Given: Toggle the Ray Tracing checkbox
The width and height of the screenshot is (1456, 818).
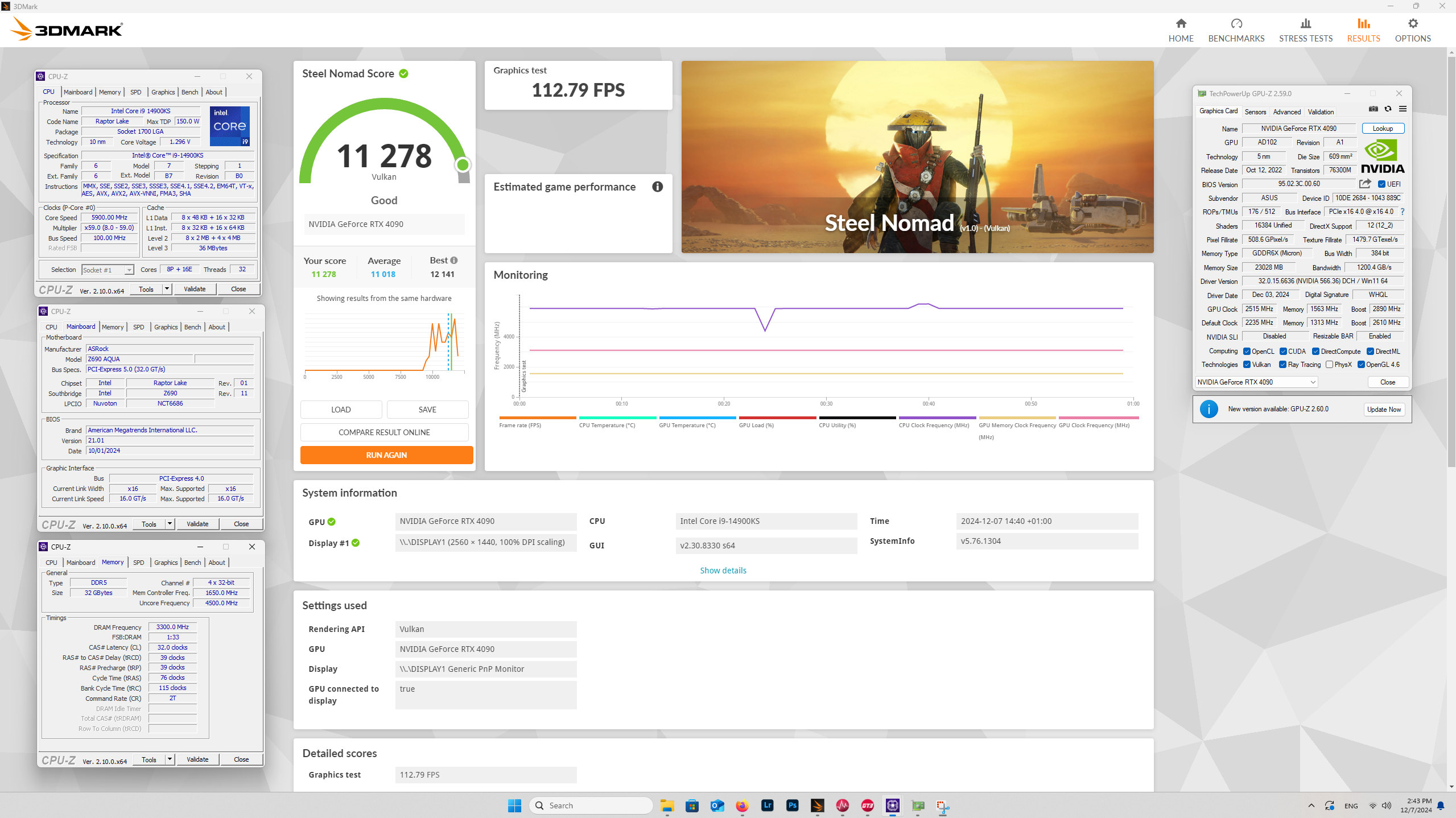Looking at the screenshot, I should (x=1282, y=365).
